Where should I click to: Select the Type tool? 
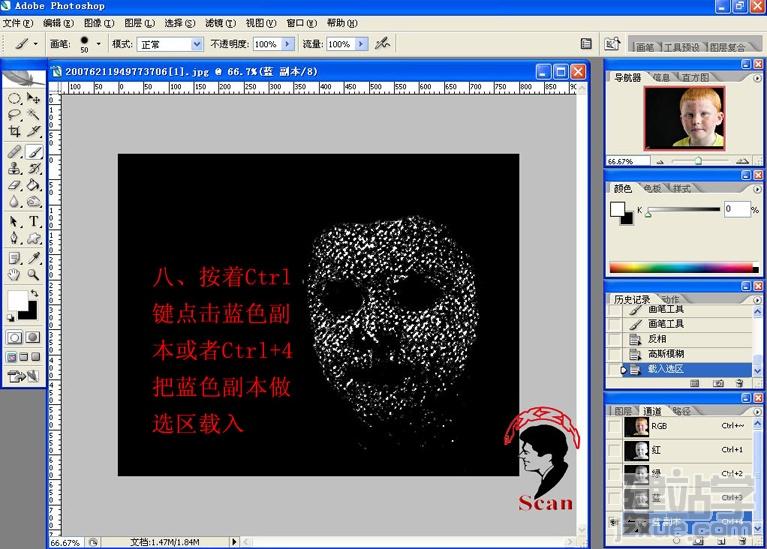pyautogui.click(x=33, y=222)
